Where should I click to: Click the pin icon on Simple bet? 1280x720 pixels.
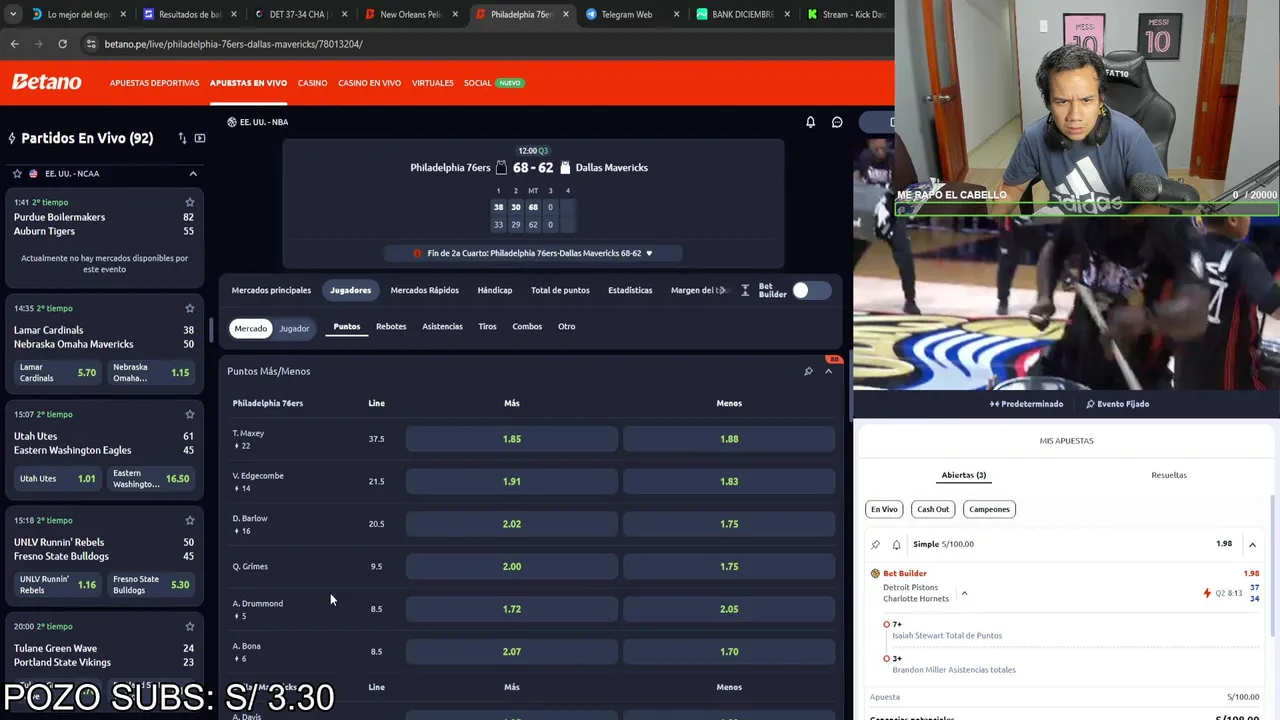coord(875,544)
